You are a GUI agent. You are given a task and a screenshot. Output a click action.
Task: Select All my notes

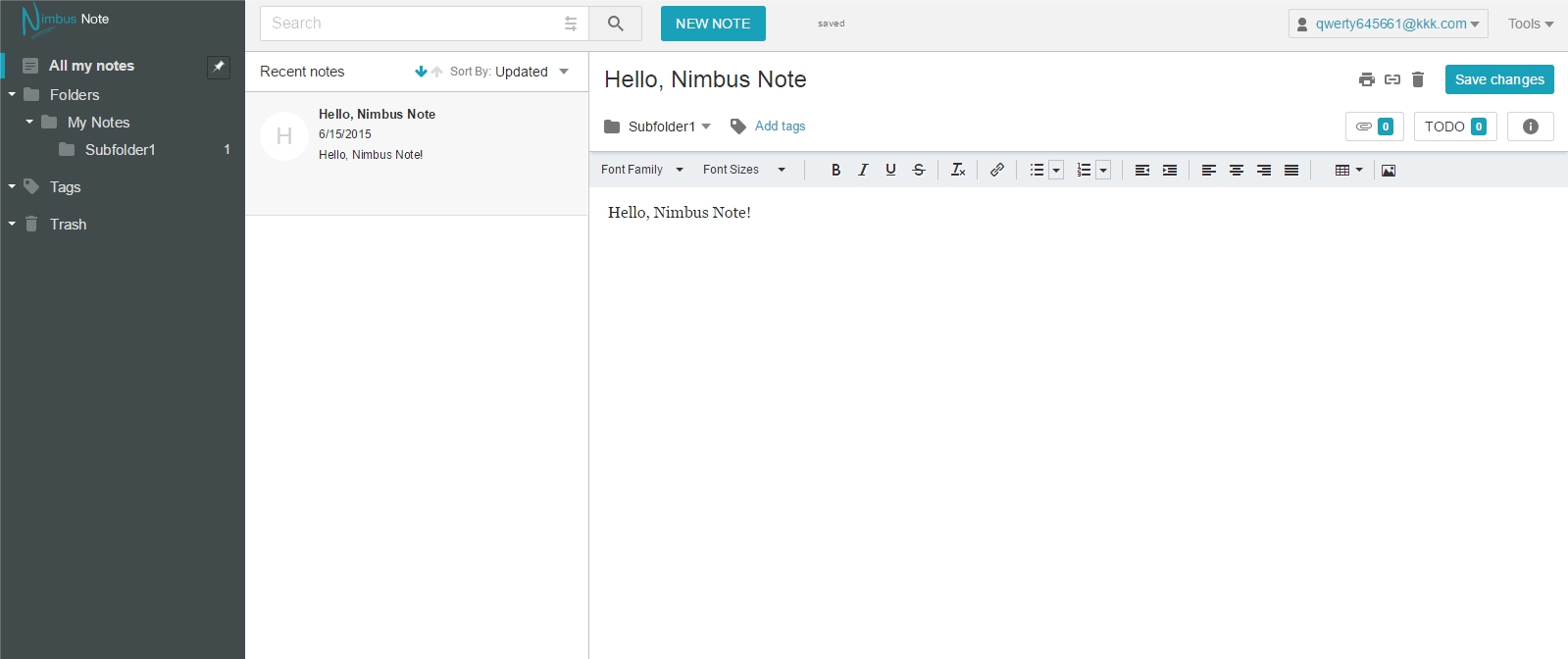pyautogui.click(x=91, y=66)
